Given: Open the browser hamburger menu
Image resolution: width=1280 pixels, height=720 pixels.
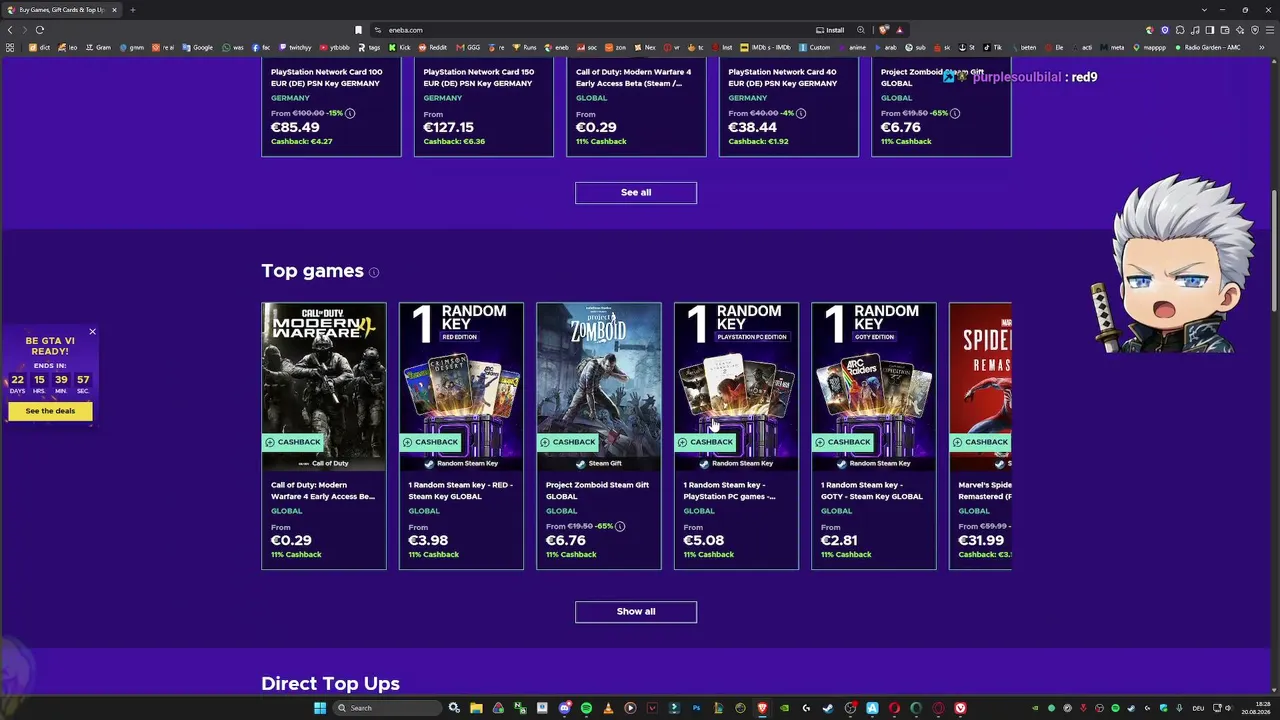Looking at the screenshot, I should 1270,30.
